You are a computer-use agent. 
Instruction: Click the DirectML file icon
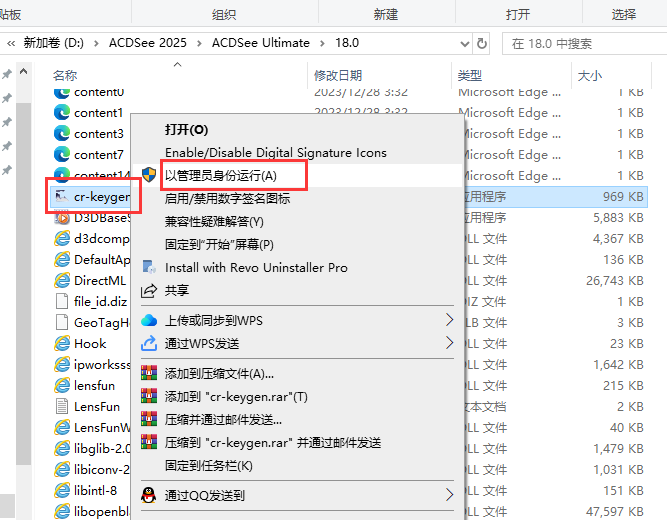(x=62, y=280)
